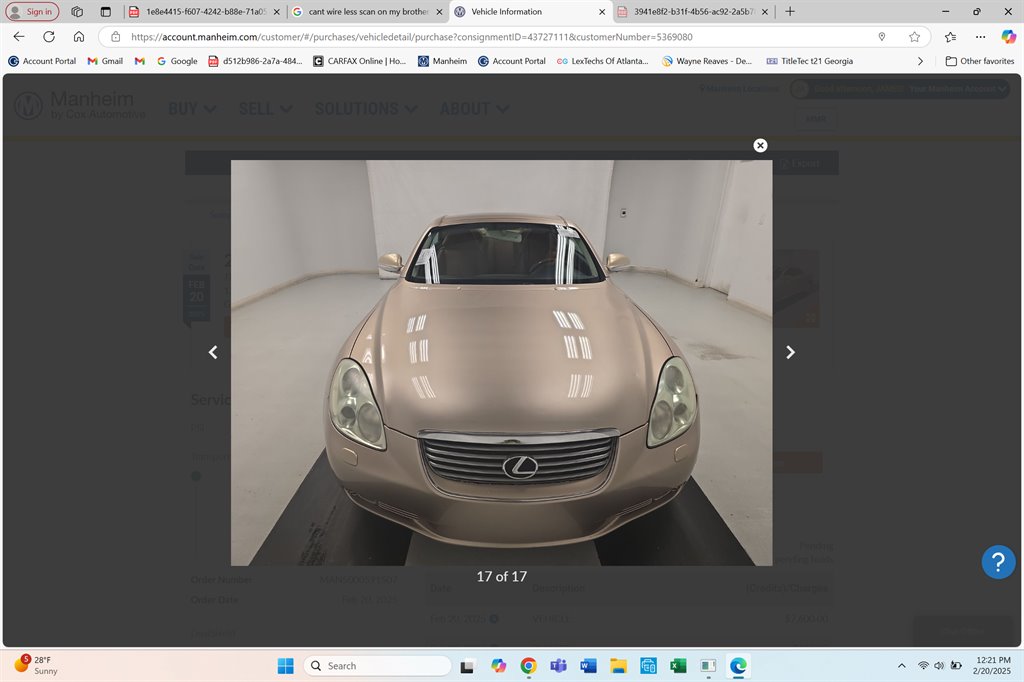Screen dimensions: 1024x682
Task: Open the favorites list icon
Action: (950, 37)
